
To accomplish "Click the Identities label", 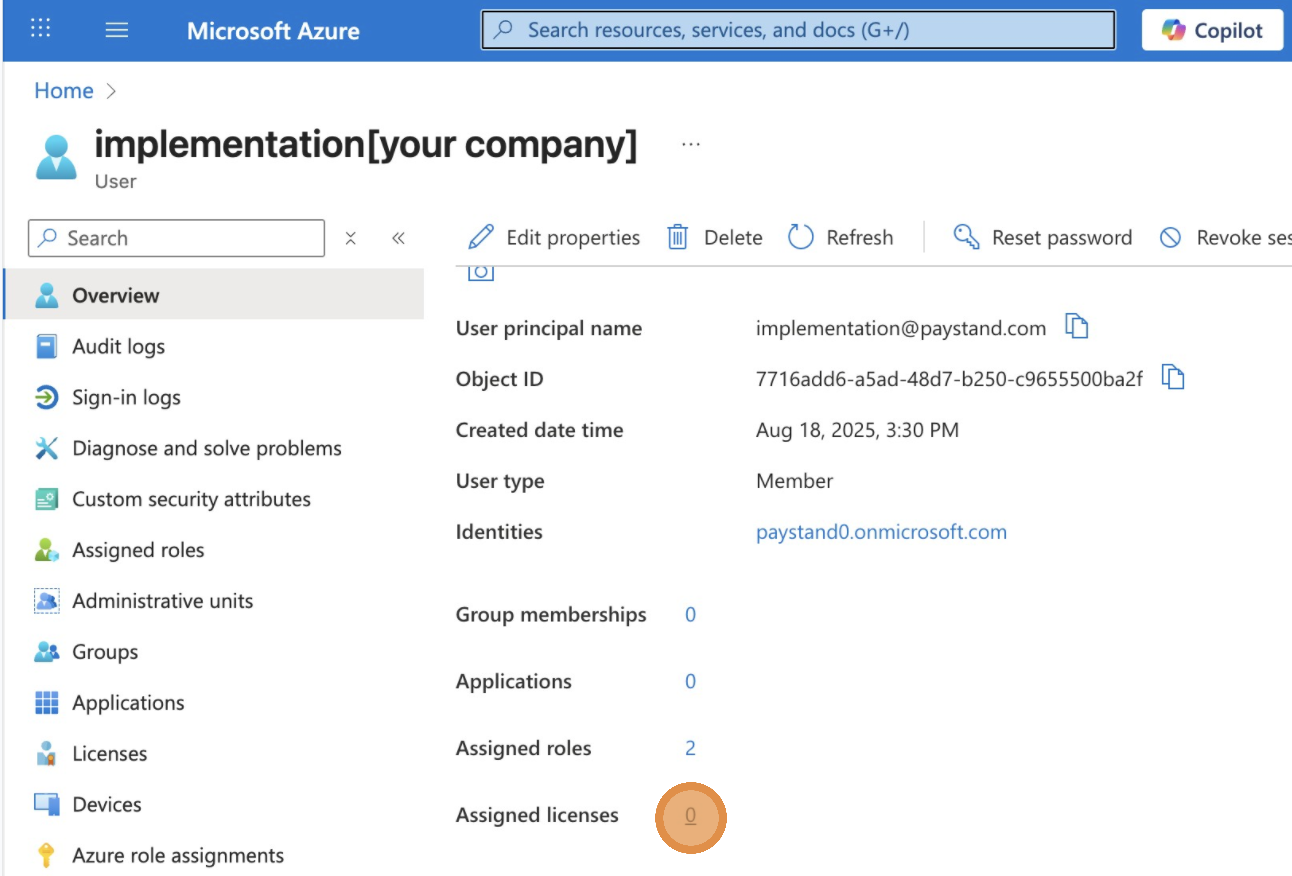I will click(499, 532).
